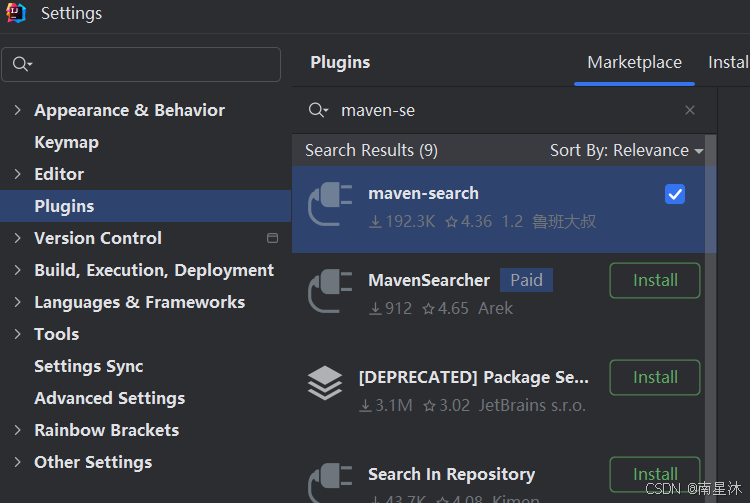Install the deprecated Package Search plugin
750x503 pixels.
pyautogui.click(x=655, y=377)
